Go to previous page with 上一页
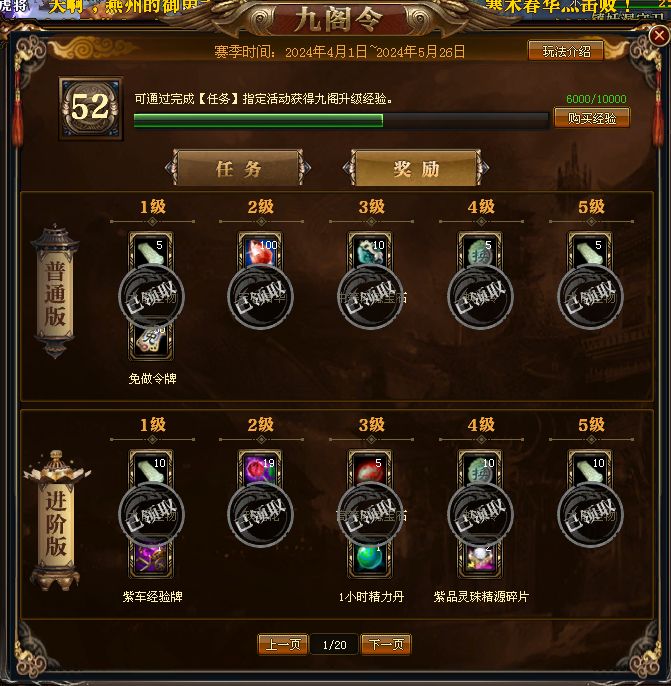The width and height of the screenshot is (671, 686). 283,644
